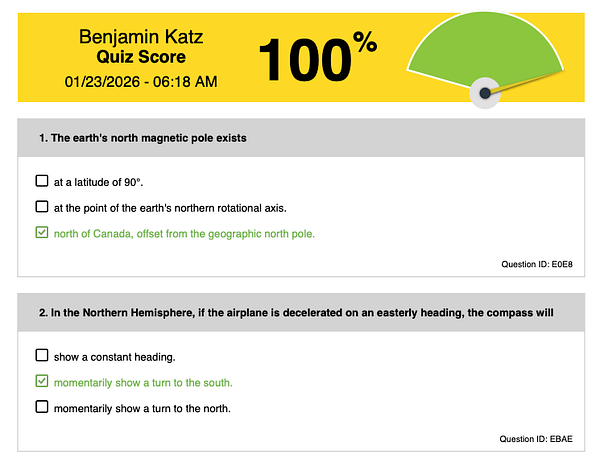The image size is (600, 466).
Task: Toggle the 'turn to the south' checkbox
Action: [41, 381]
